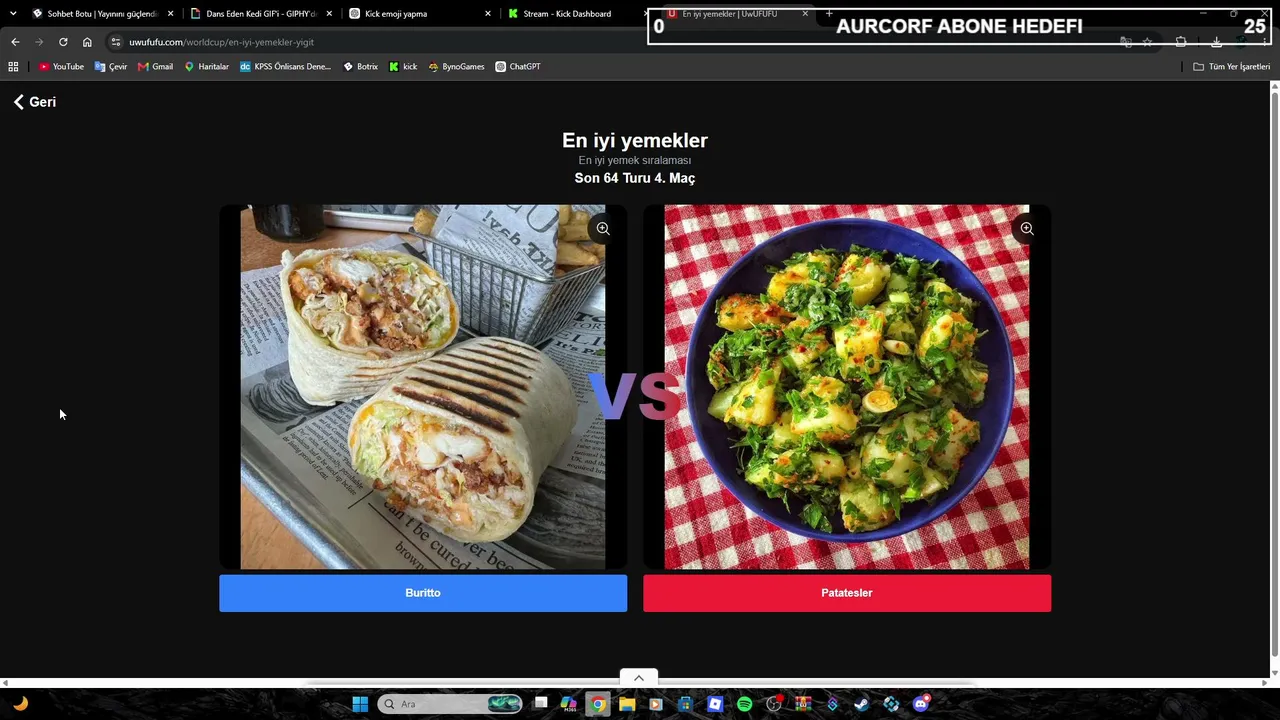Go back using the Geri arrow link
Screen dimensions: 1280x720
tap(35, 102)
